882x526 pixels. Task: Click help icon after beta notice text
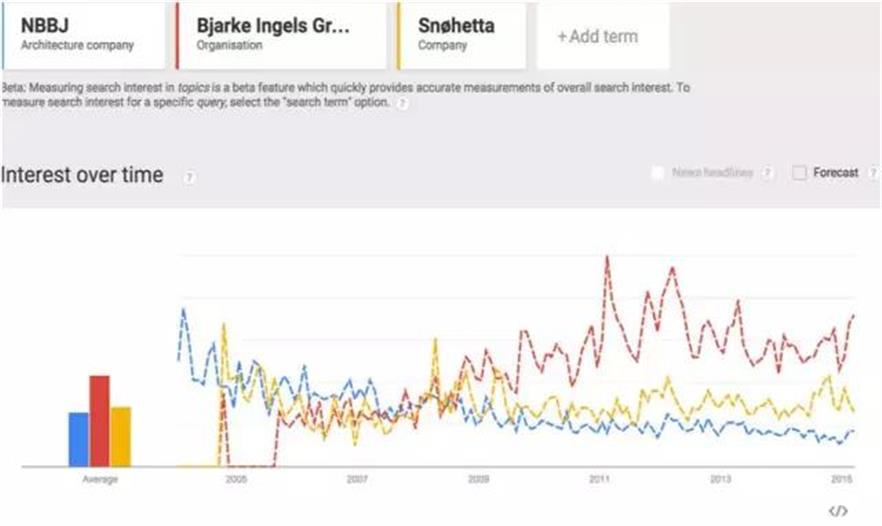(402, 103)
